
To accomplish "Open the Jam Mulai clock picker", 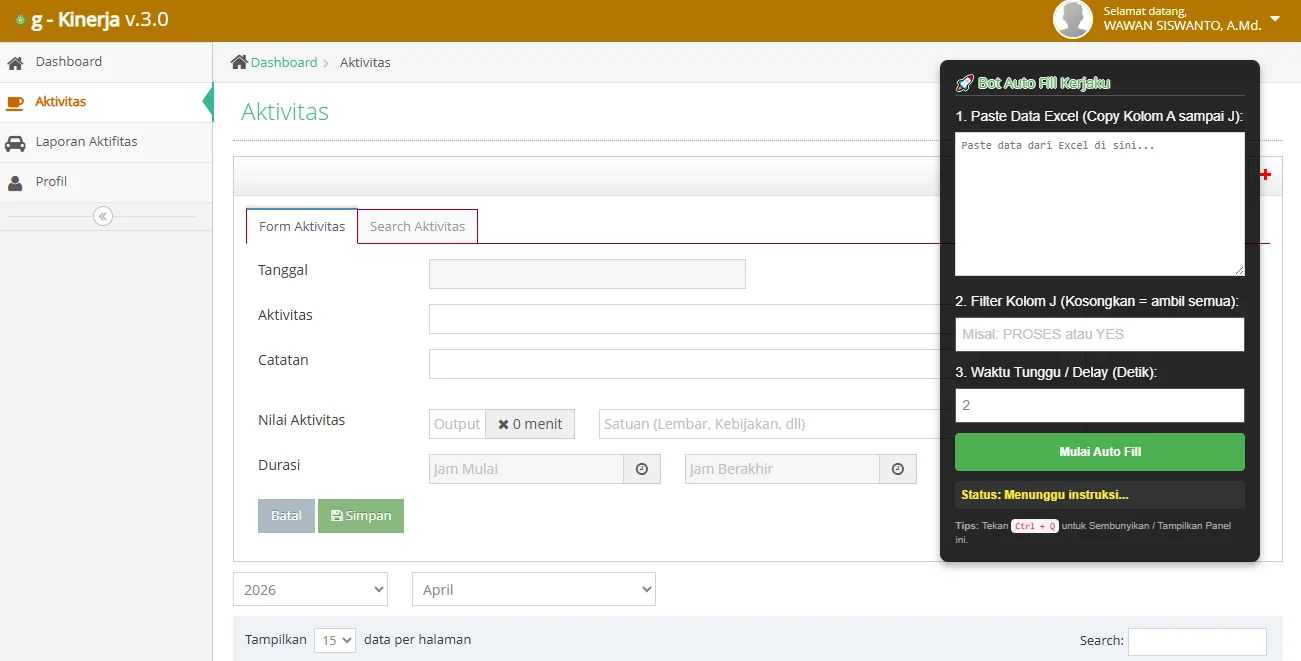I will click(642, 469).
